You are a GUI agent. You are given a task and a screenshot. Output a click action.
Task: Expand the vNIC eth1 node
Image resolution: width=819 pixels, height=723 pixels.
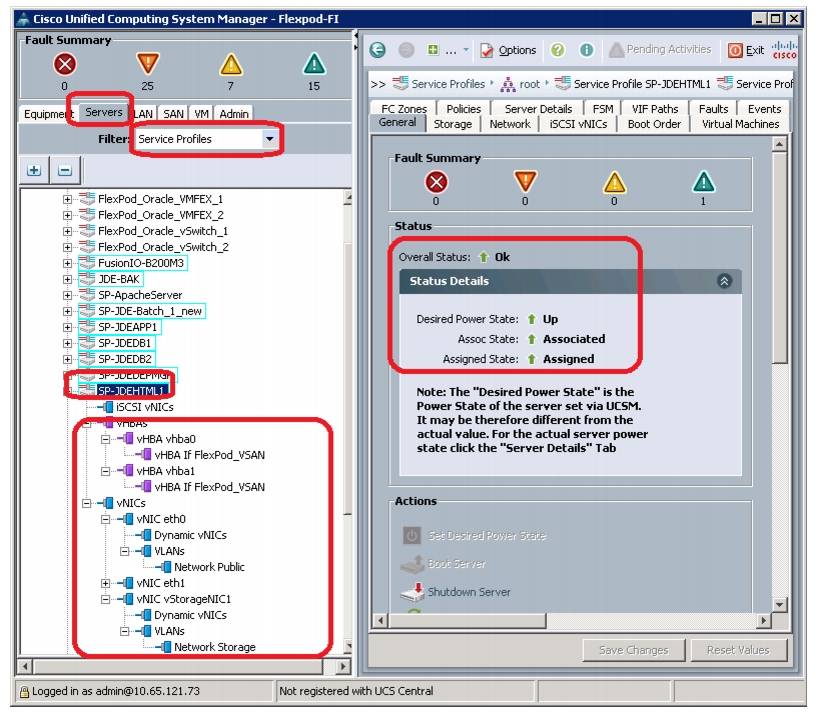(106, 583)
